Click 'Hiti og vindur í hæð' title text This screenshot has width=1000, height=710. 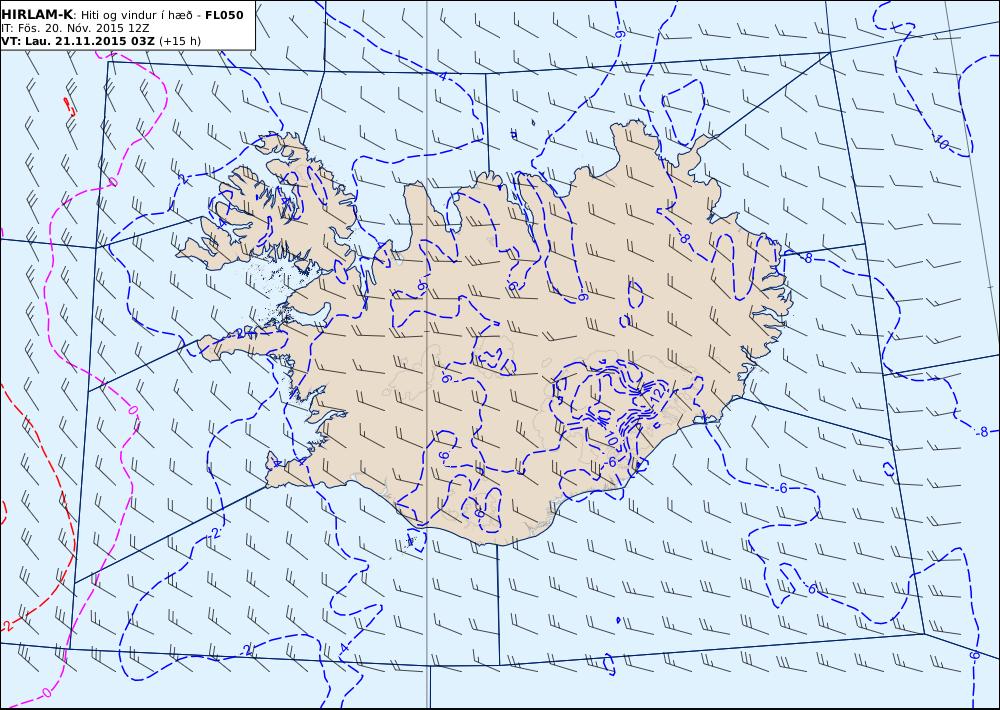[x=135, y=15]
